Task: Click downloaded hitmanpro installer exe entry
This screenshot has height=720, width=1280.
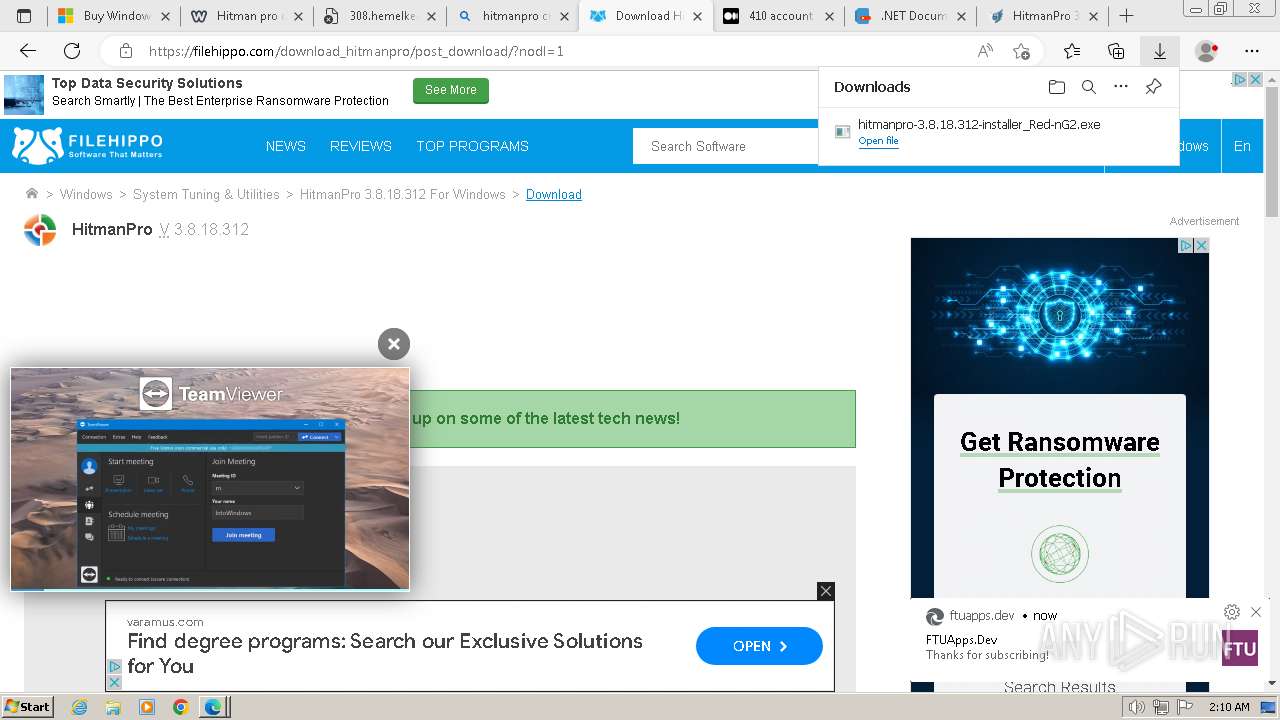Action: (979, 125)
